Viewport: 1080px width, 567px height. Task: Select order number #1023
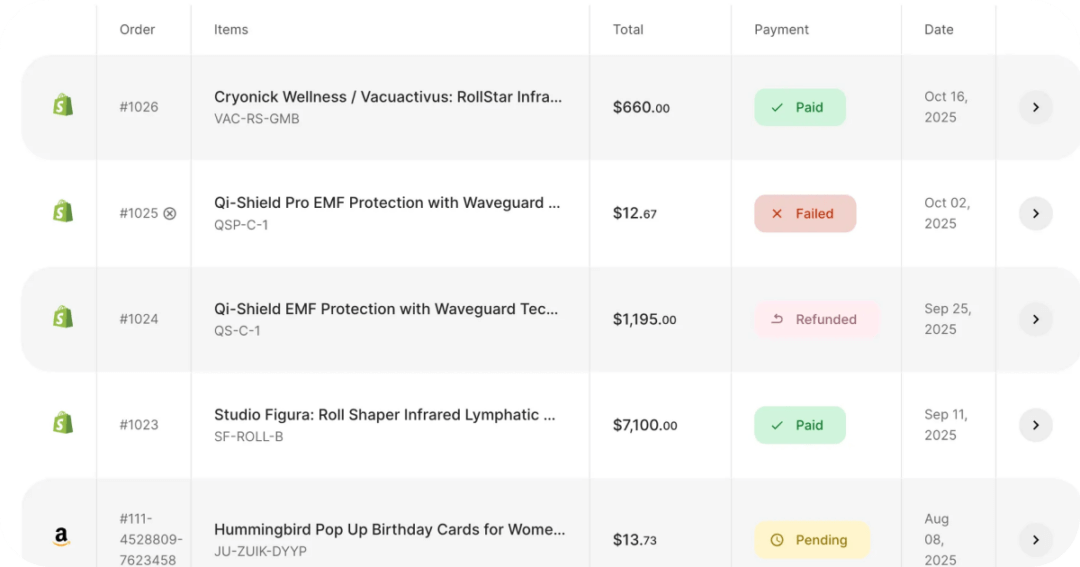(x=139, y=424)
